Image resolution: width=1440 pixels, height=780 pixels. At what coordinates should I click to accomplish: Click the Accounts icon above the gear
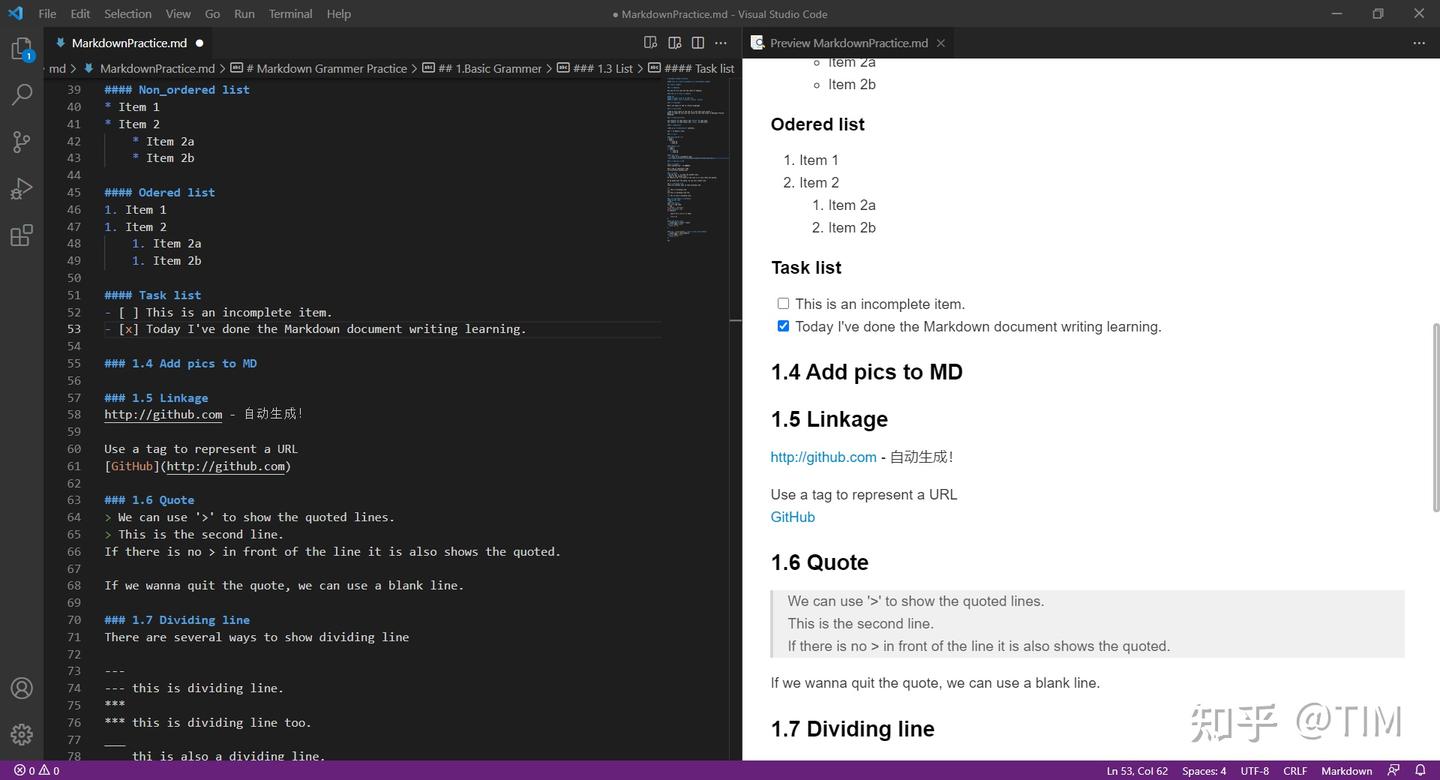point(21,688)
